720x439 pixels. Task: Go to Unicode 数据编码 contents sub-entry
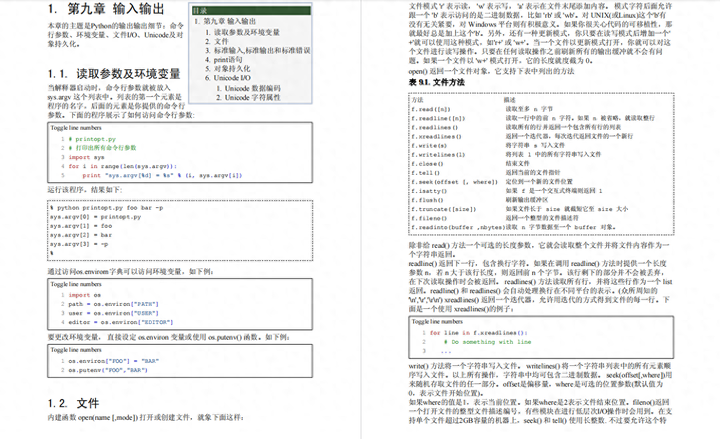[x=253, y=88]
